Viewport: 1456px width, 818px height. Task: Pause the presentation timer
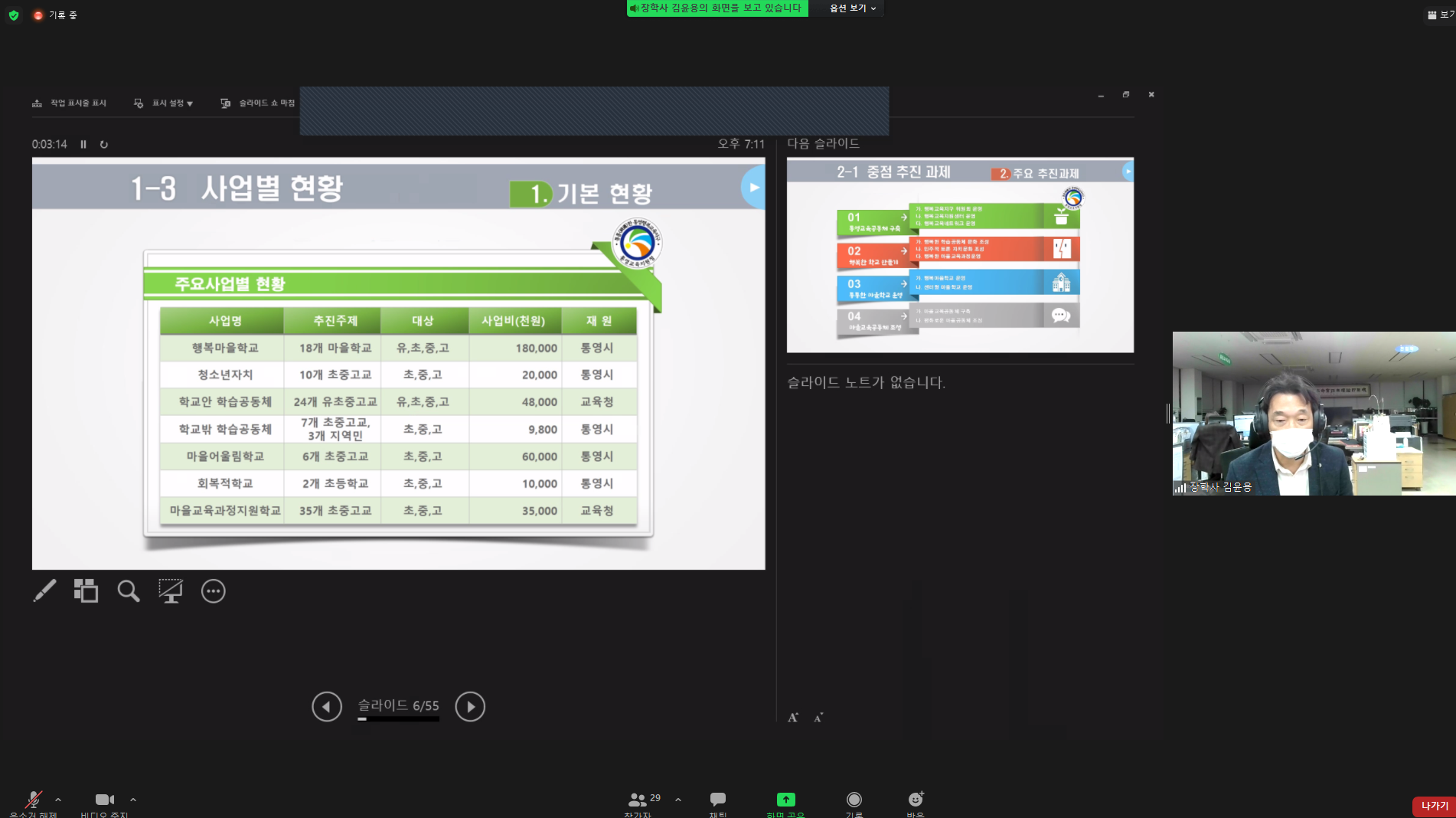83,144
